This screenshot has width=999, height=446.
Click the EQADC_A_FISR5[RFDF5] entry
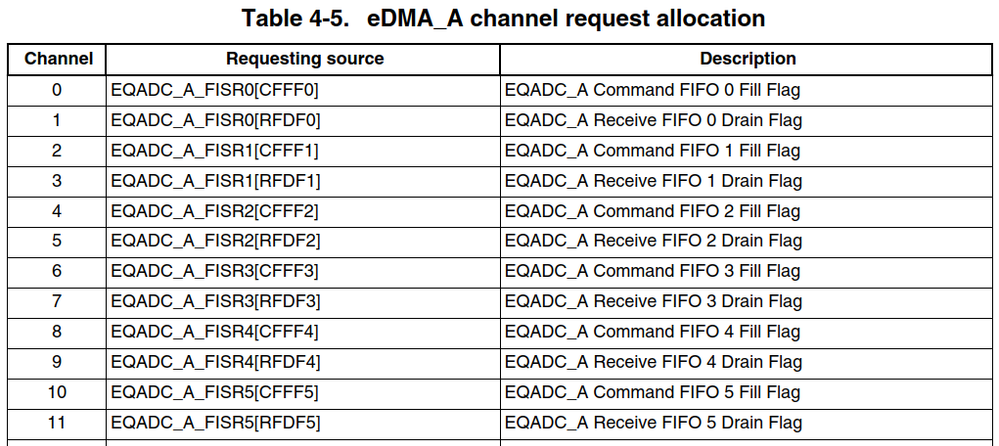tap(216, 423)
